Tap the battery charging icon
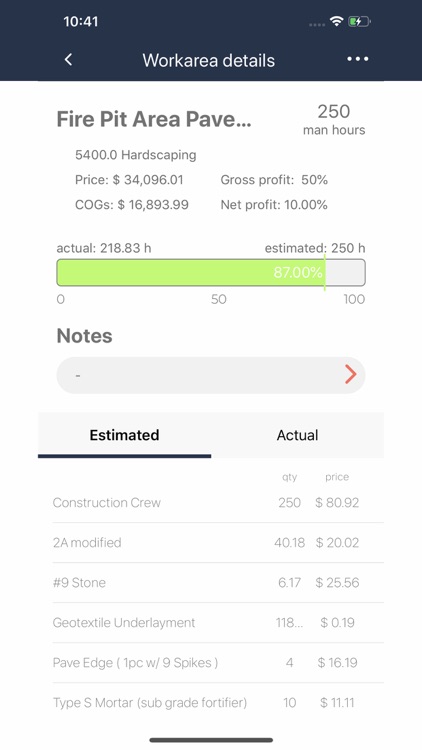 pyautogui.click(x=359, y=22)
